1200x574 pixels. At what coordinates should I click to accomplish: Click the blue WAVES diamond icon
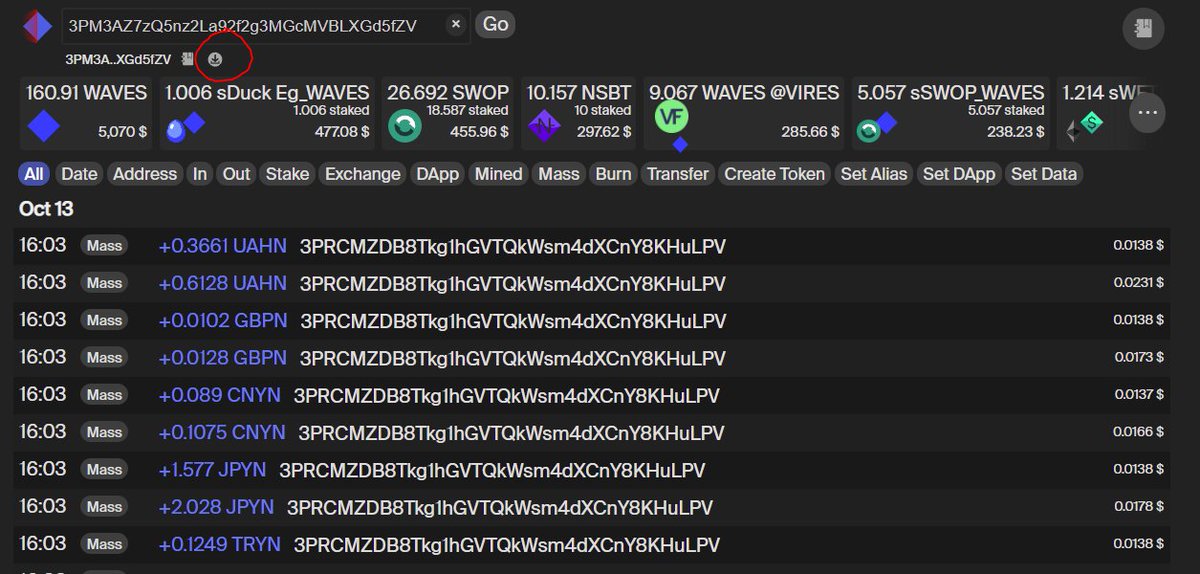pos(44,127)
